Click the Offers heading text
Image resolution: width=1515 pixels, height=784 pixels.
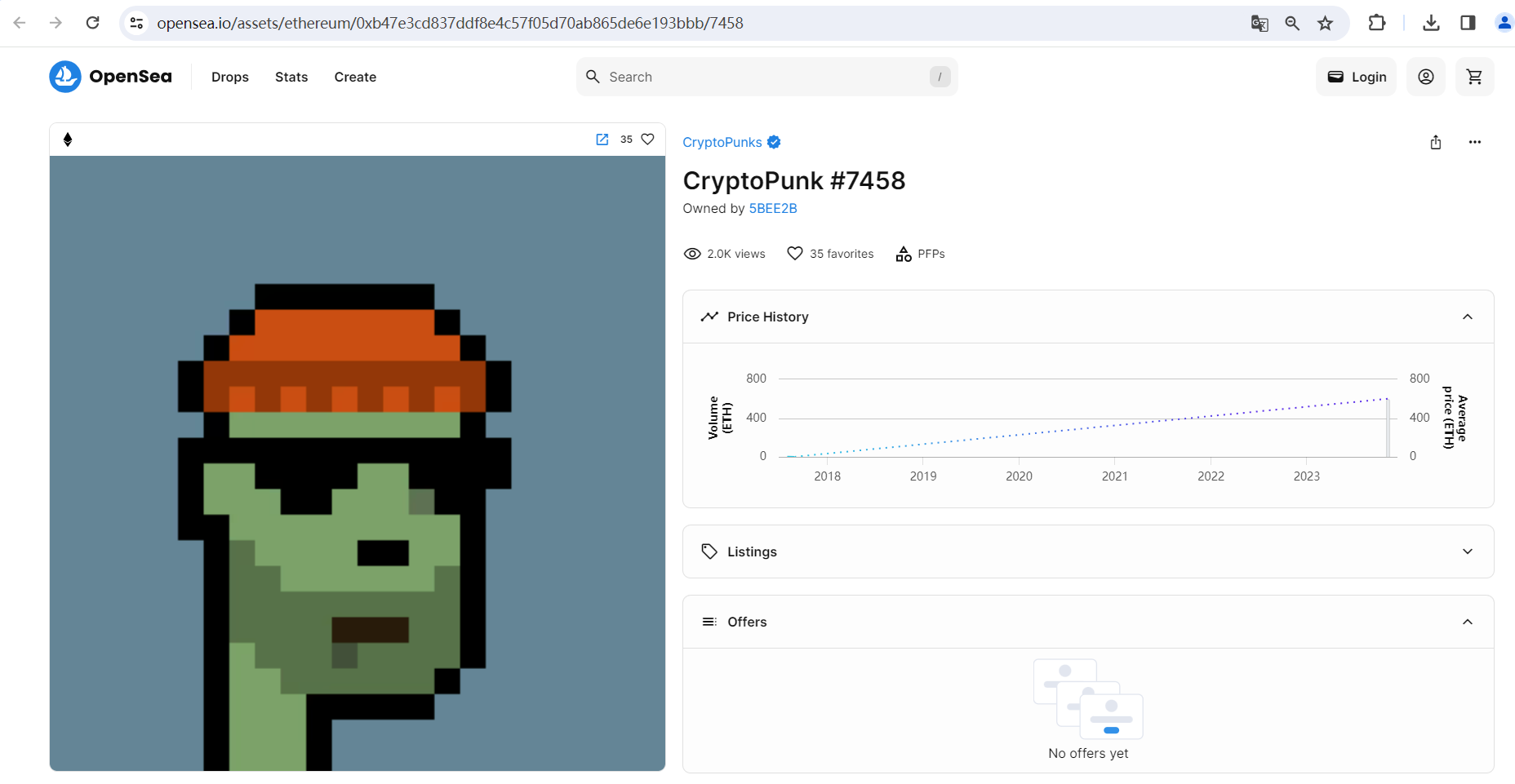coord(747,622)
